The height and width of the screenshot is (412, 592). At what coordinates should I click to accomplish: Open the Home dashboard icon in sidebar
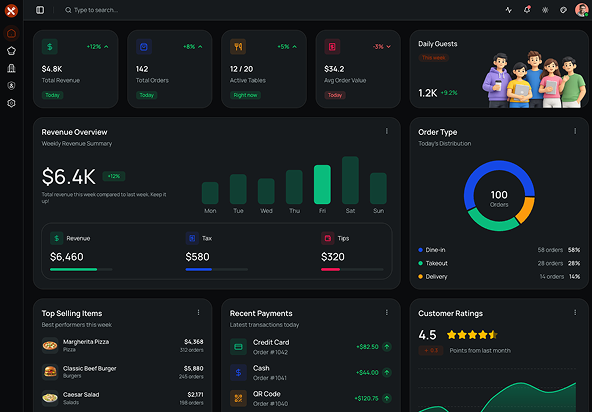11,33
